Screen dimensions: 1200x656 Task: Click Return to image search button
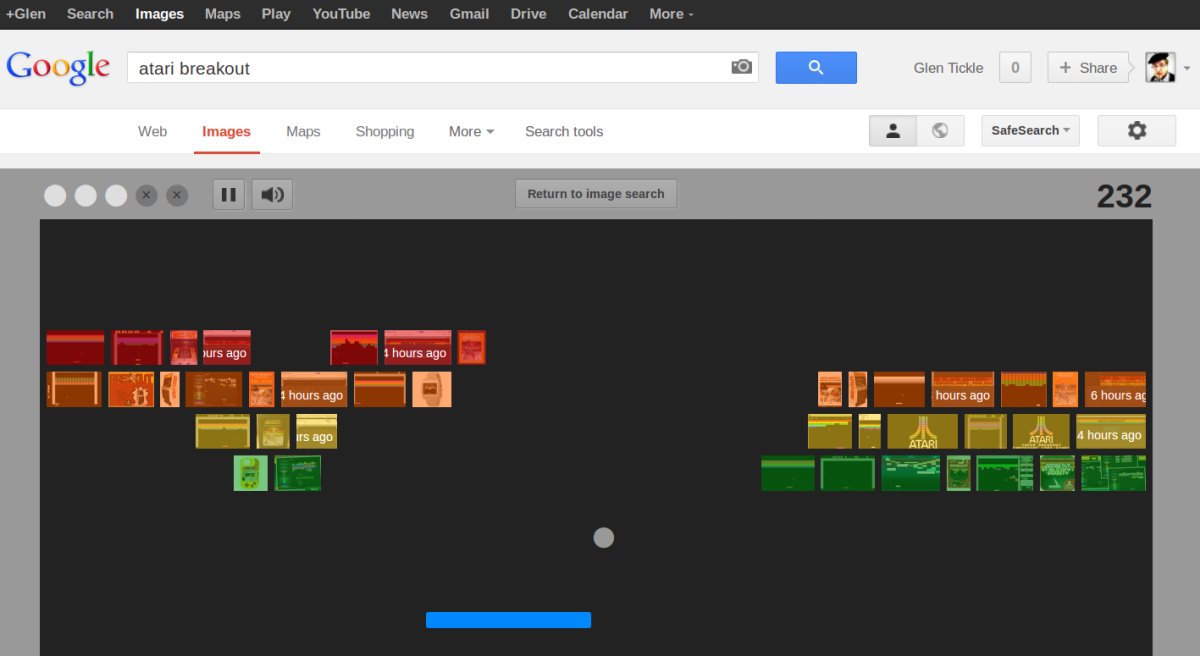tap(596, 194)
